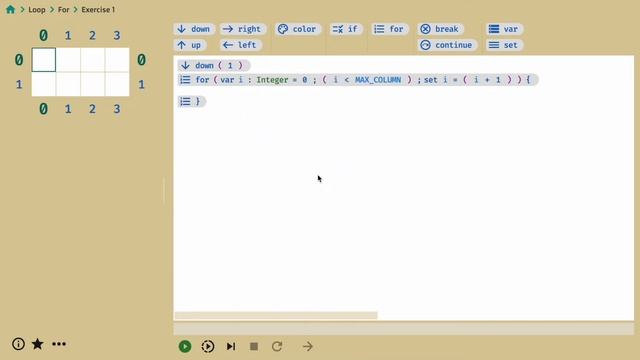Go to the home icon in breadcrumb

11,9
